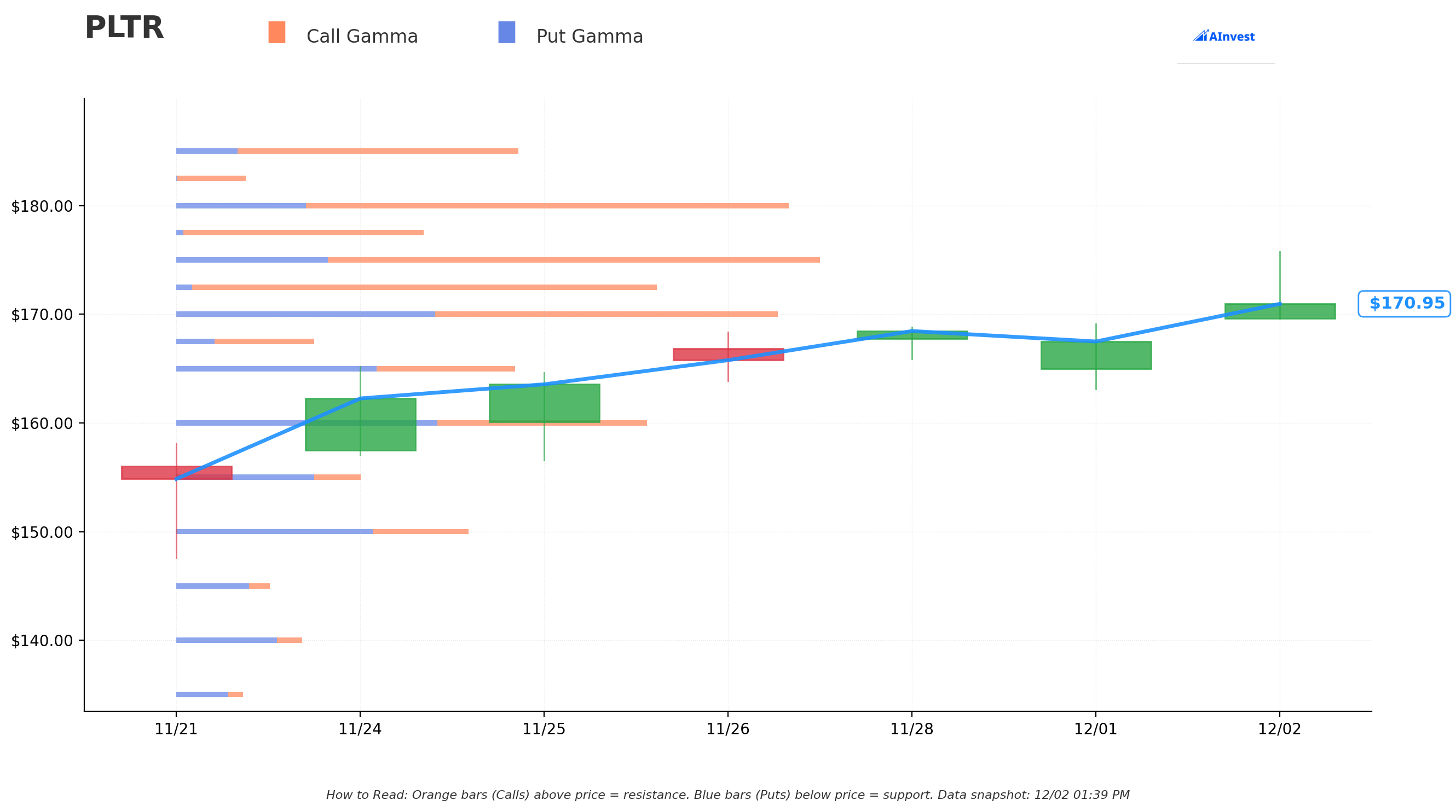The image size is (1456, 812).
Task: Click the 11/21 date label
Action: point(176,729)
